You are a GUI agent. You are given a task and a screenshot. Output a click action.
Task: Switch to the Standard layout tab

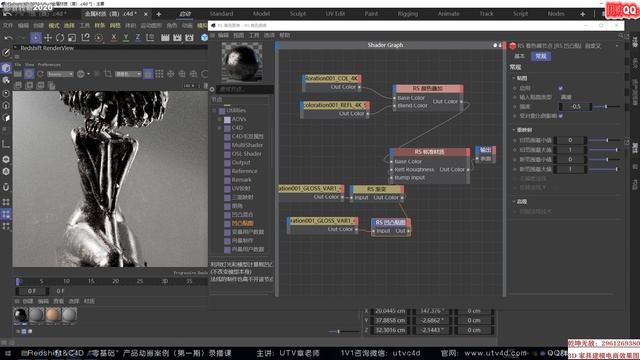(x=221, y=13)
